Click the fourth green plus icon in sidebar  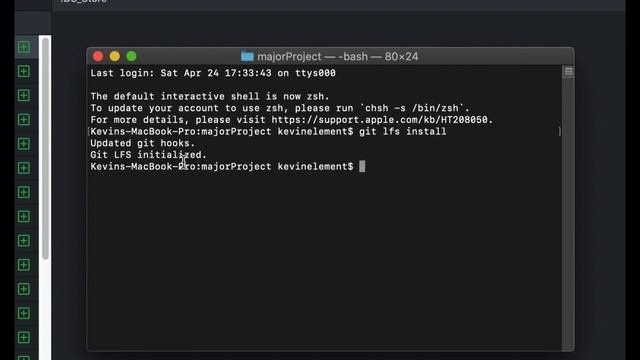click(x=24, y=120)
